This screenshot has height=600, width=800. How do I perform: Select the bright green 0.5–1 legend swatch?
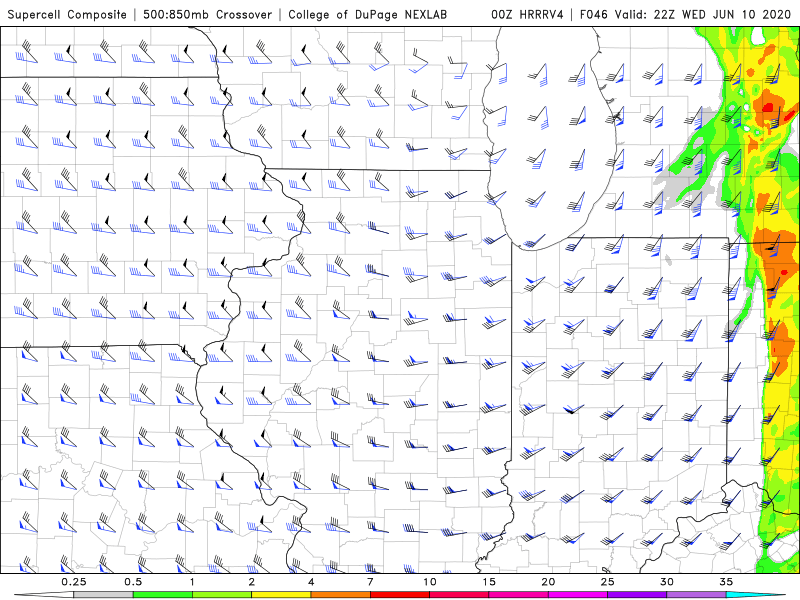(x=163, y=595)
